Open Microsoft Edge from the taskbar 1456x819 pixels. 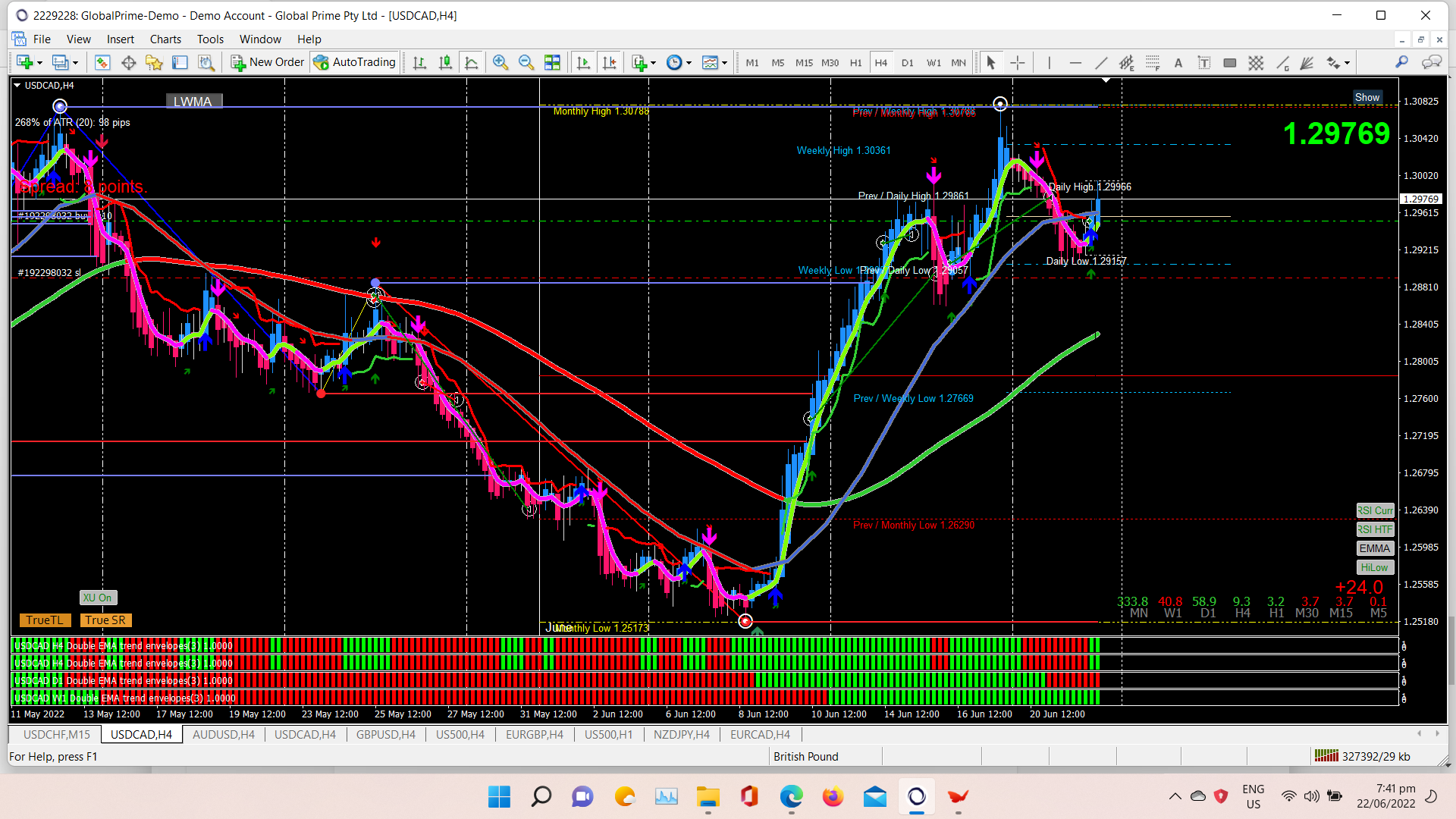click(x=791, y=797)
